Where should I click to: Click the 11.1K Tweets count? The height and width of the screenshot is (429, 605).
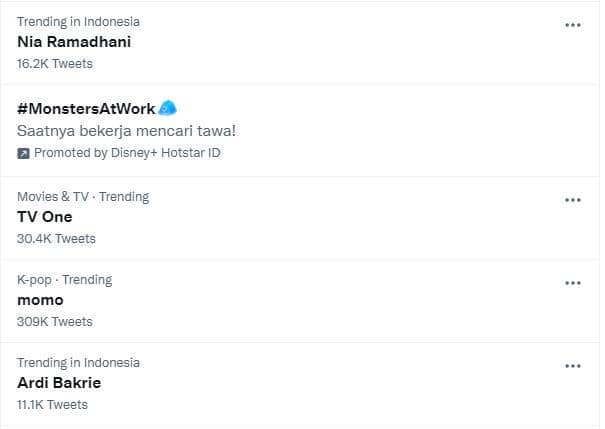coord(52,404)
